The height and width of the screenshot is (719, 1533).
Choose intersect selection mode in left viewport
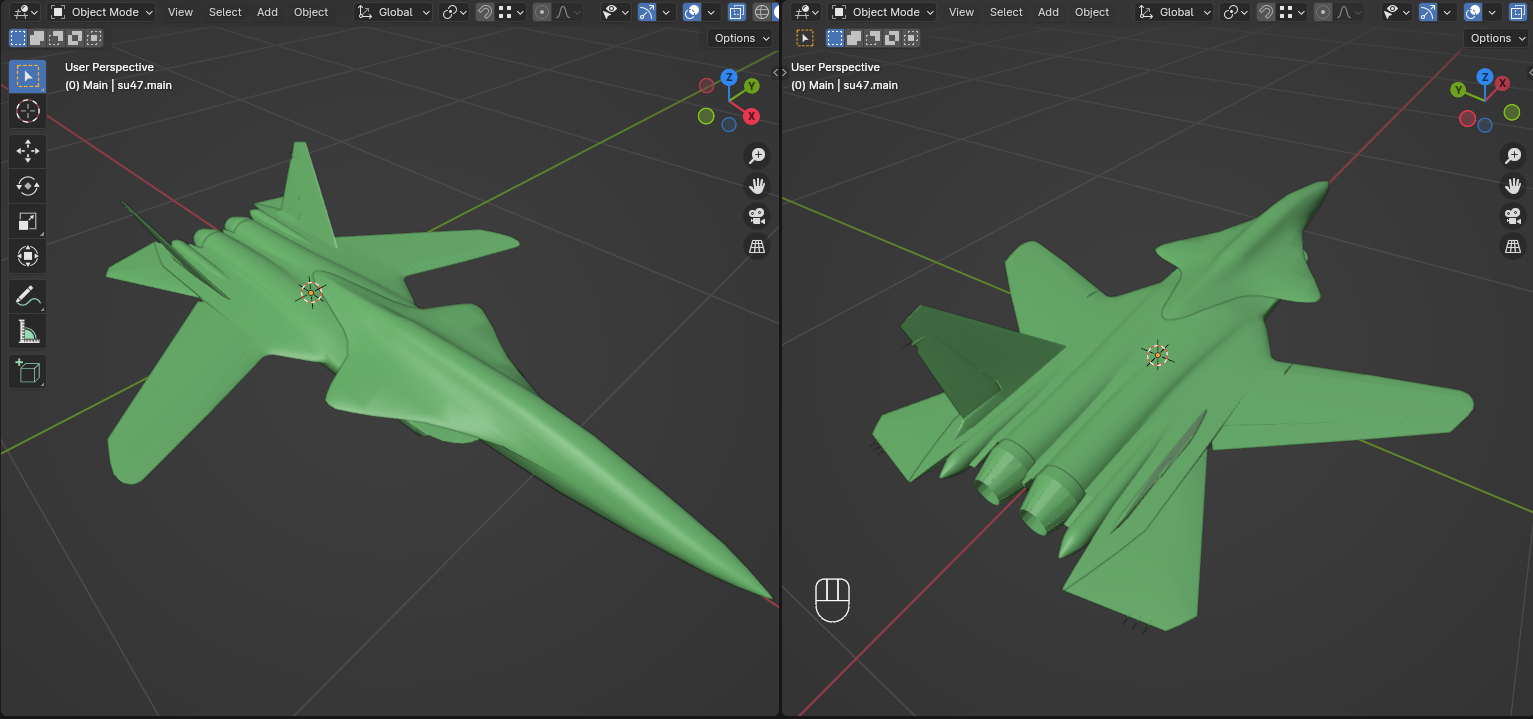[94, 38]
